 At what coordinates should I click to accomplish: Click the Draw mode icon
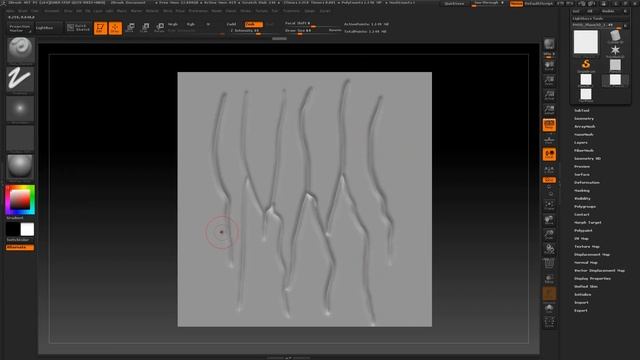point(115,28)
